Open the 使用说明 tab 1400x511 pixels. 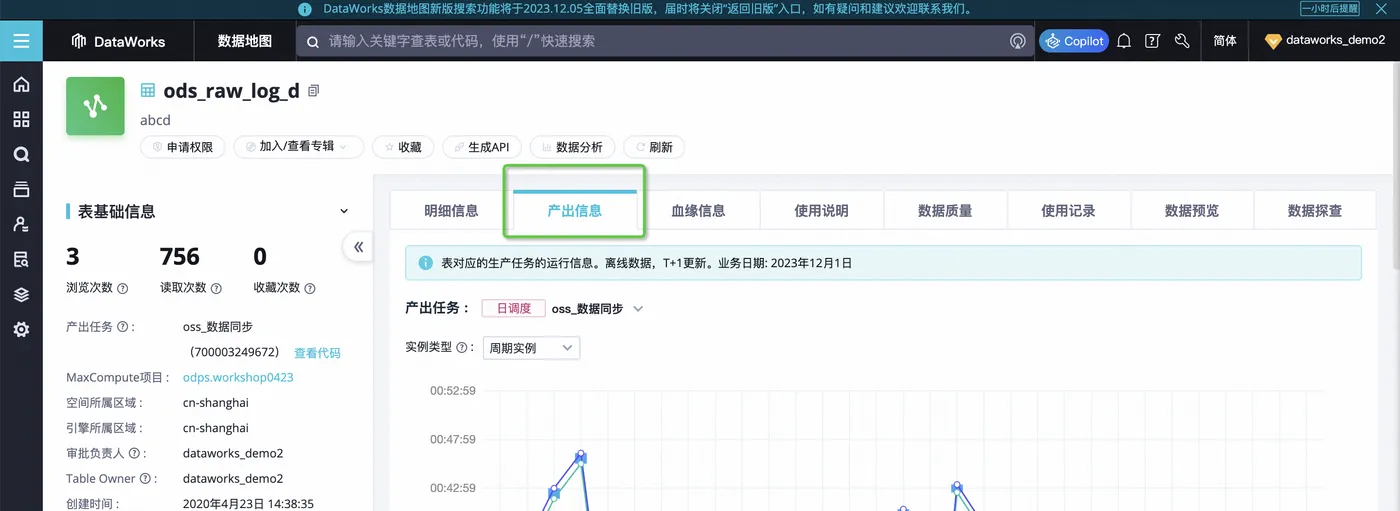[821, 211]
